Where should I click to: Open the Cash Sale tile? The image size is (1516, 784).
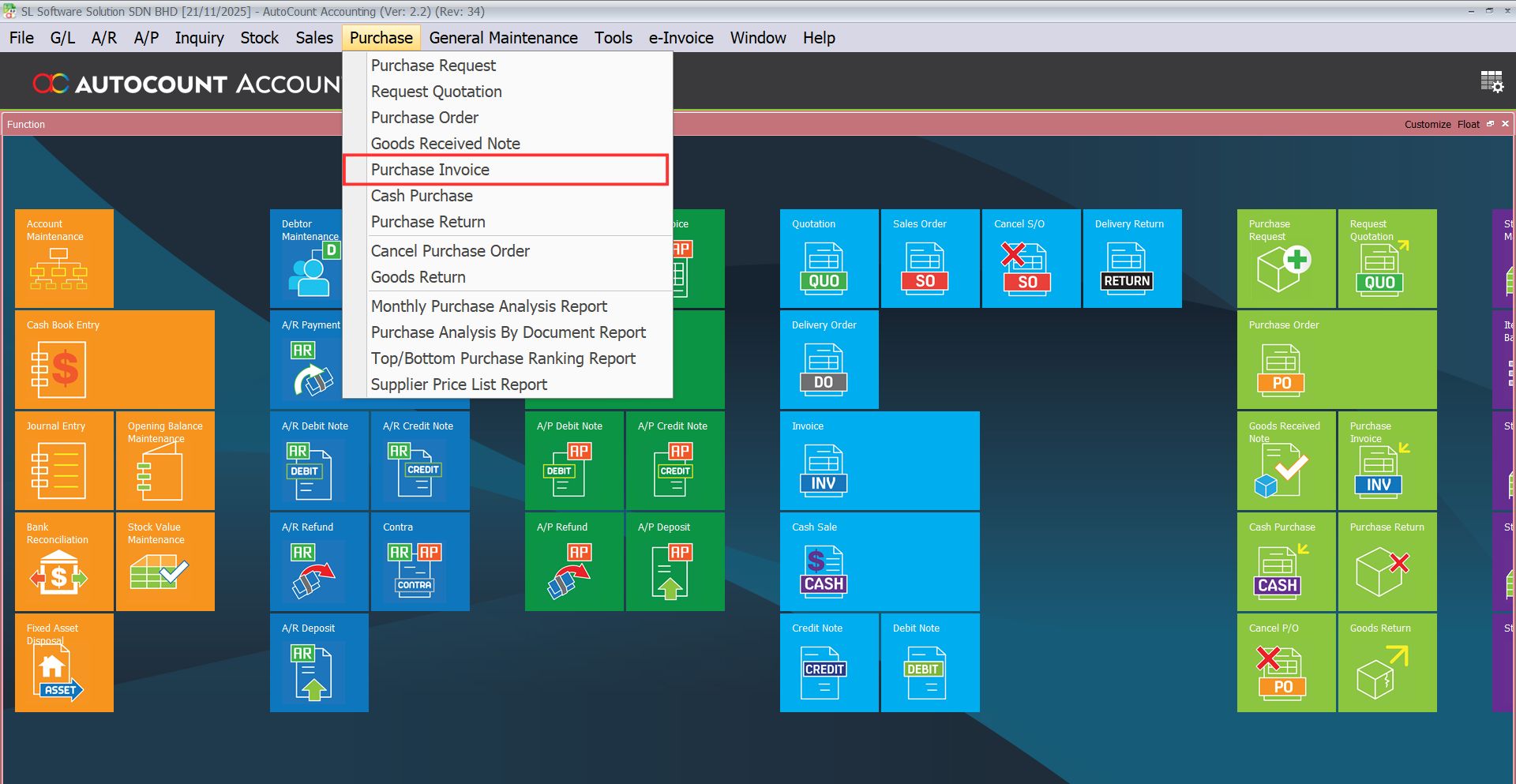click(x=879, y=561)
